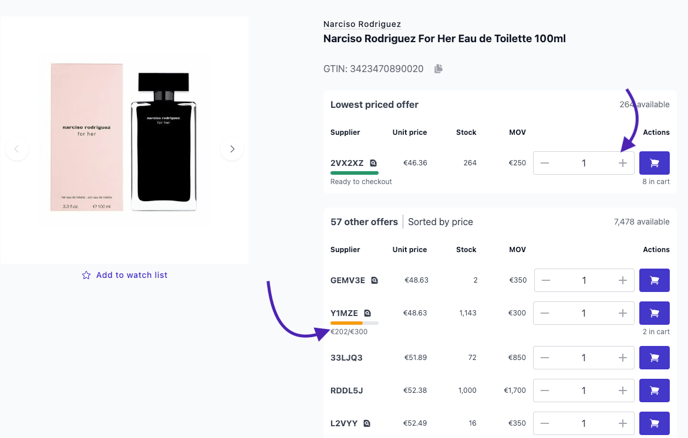Increase quantity for GEMV3E offer
The image size is (688, 438).
pos(623,280)
